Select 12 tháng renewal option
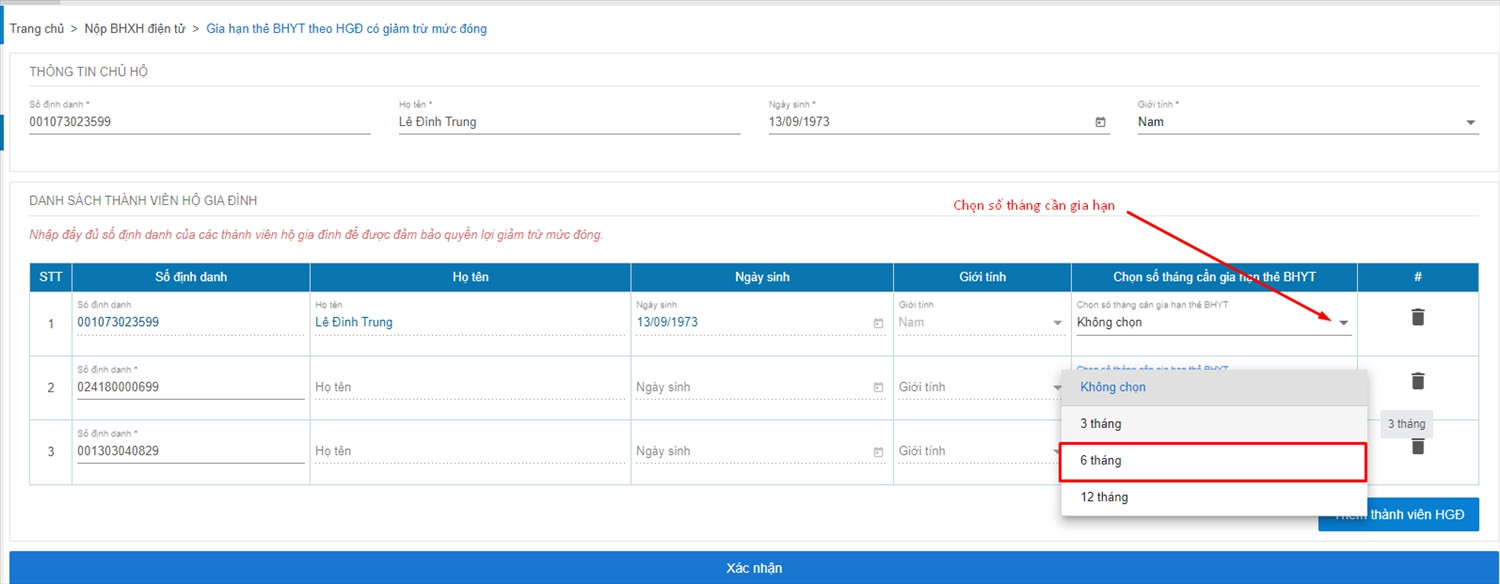Viewport: 1500px width, 584px height. (x=1213, y=497)
